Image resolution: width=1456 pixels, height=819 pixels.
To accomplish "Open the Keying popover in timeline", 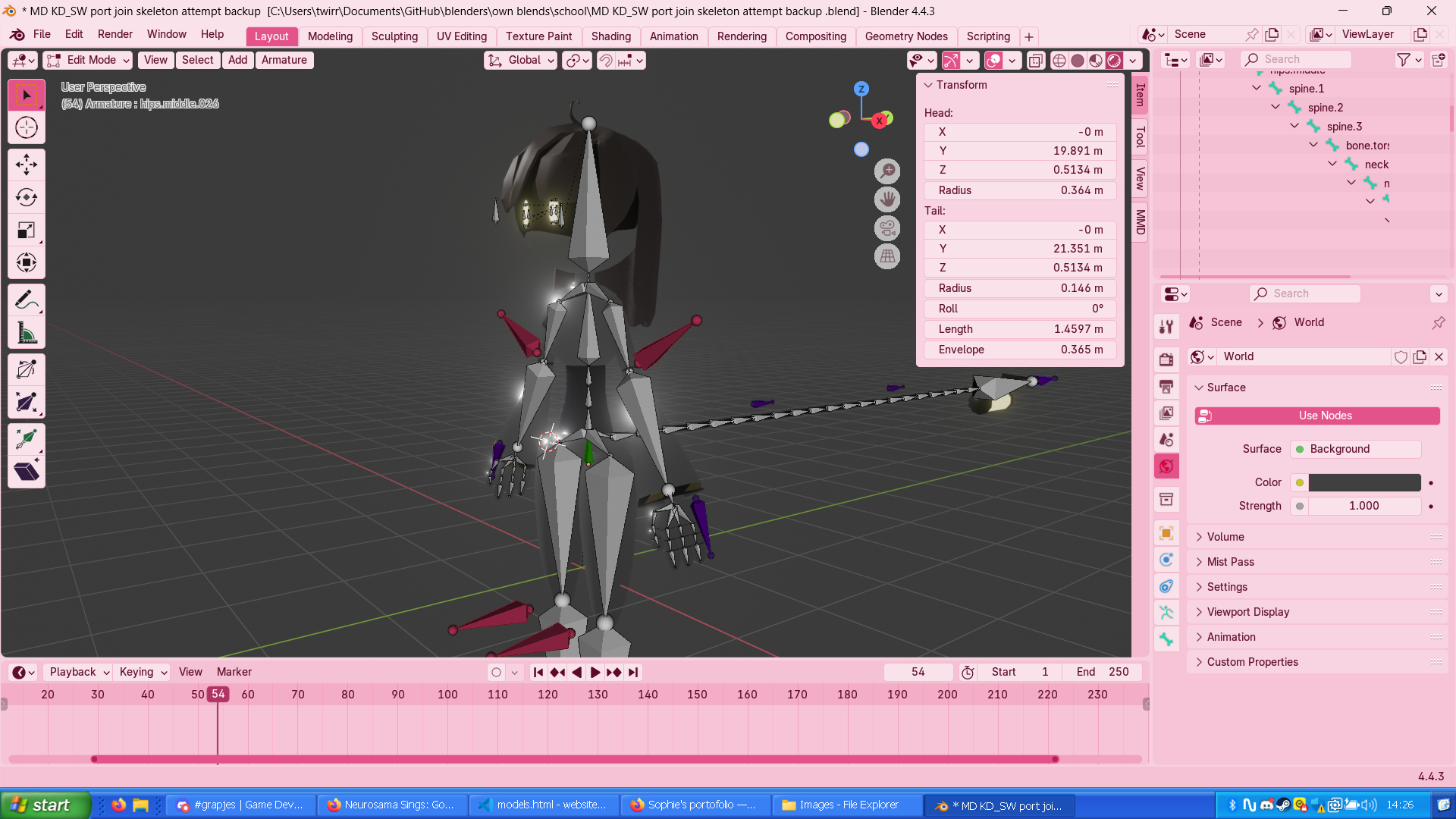I will pos(143,672).
